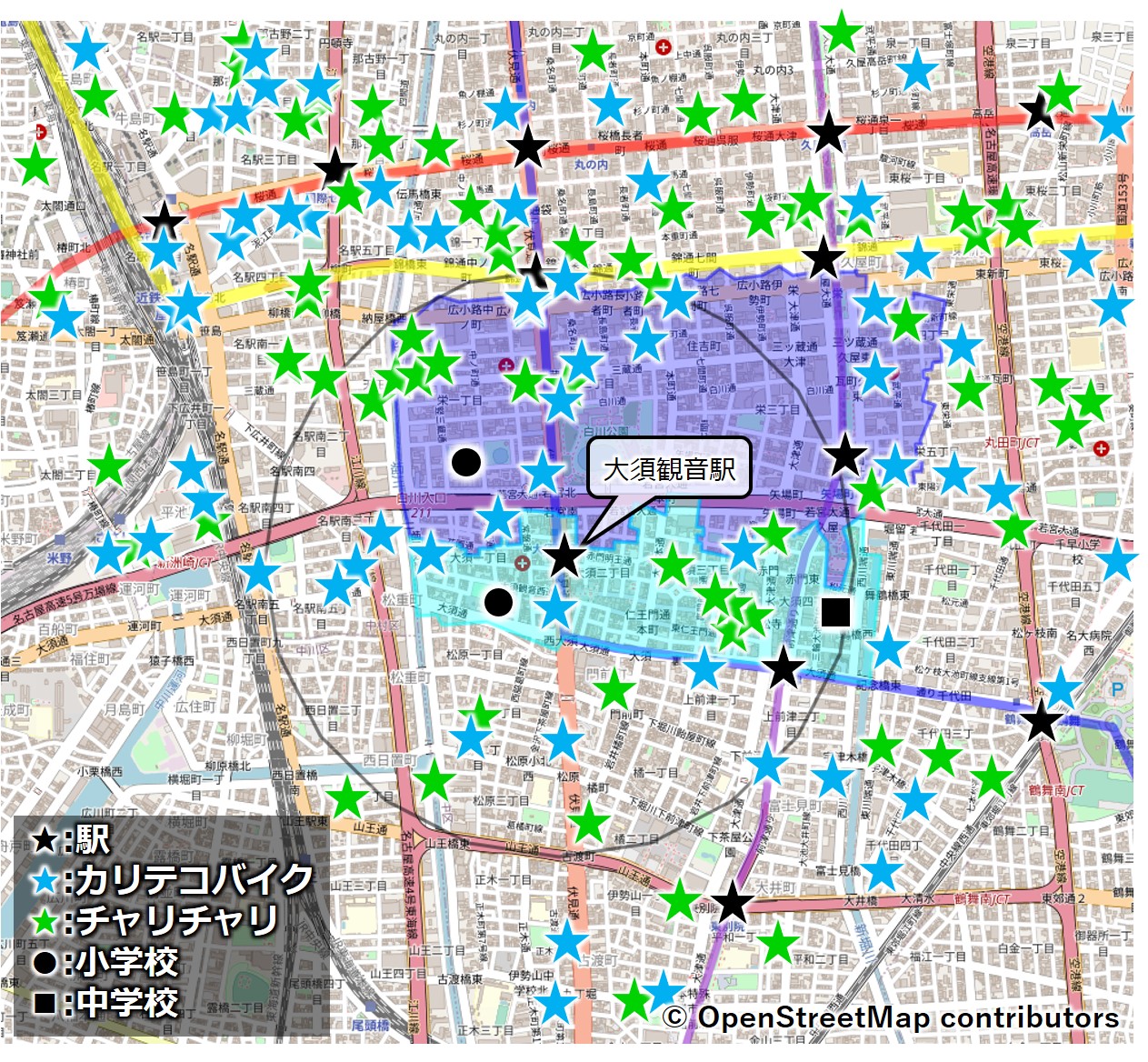Viewport: 1148px width, 1062px height.
Task: Select the elementary school circle in cyan zone
Action: 498,602
